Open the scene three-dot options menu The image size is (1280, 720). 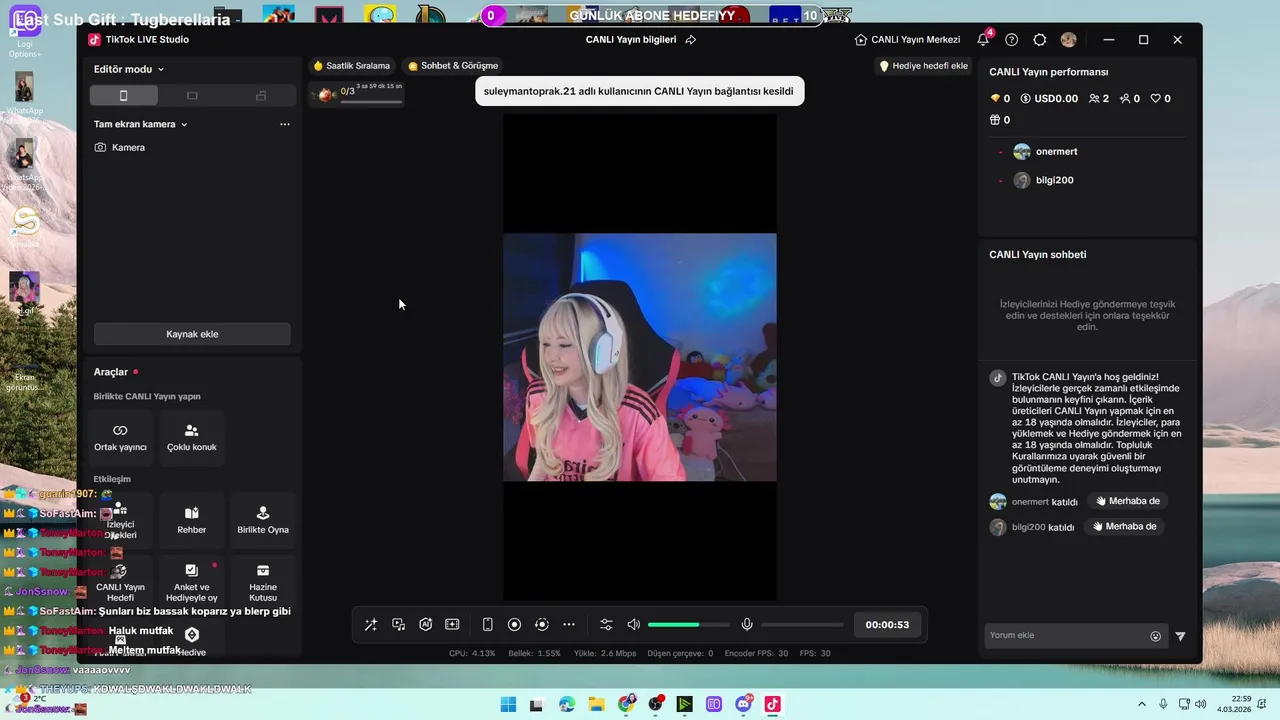(x=285, y=124)
